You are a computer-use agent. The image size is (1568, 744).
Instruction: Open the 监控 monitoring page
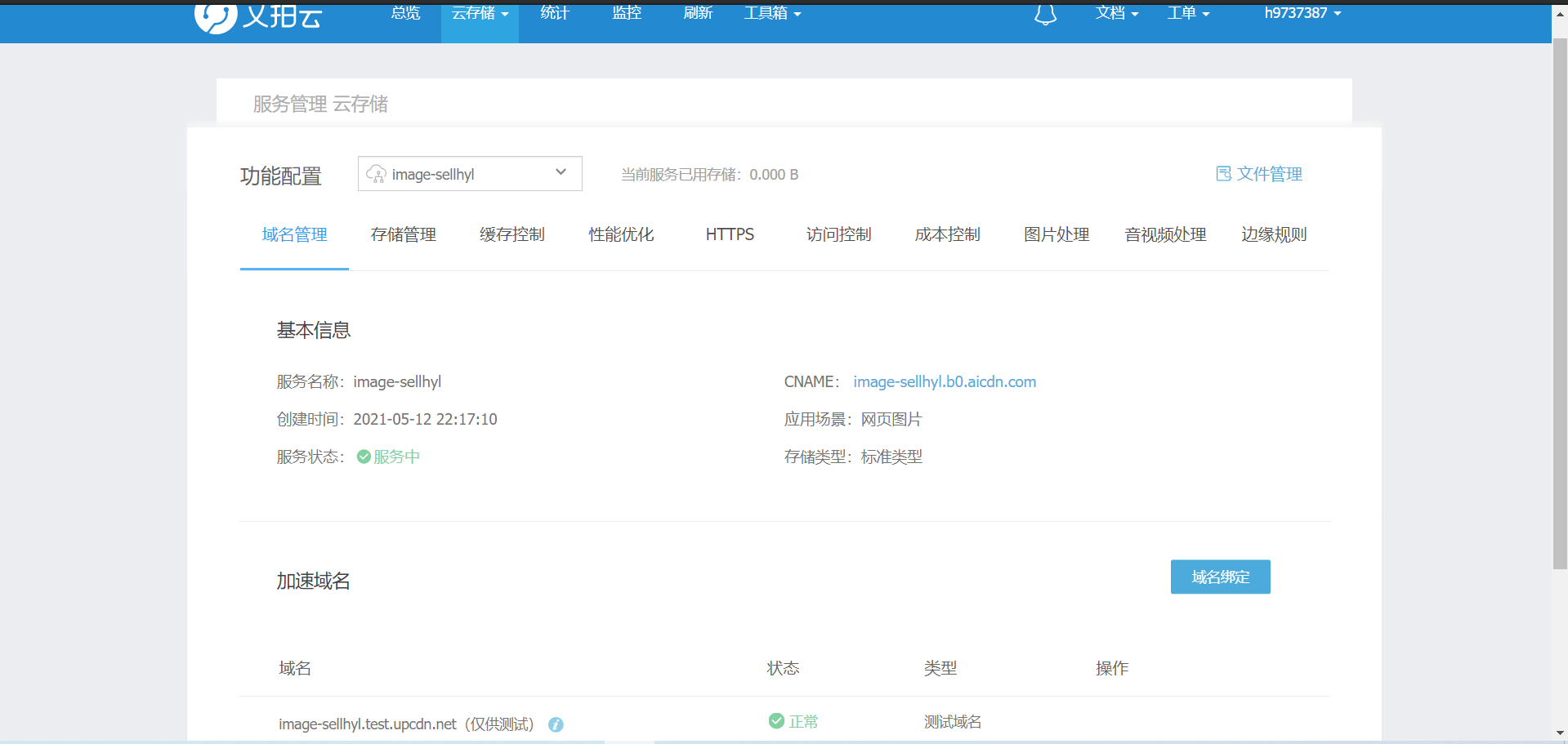[627, 13]
